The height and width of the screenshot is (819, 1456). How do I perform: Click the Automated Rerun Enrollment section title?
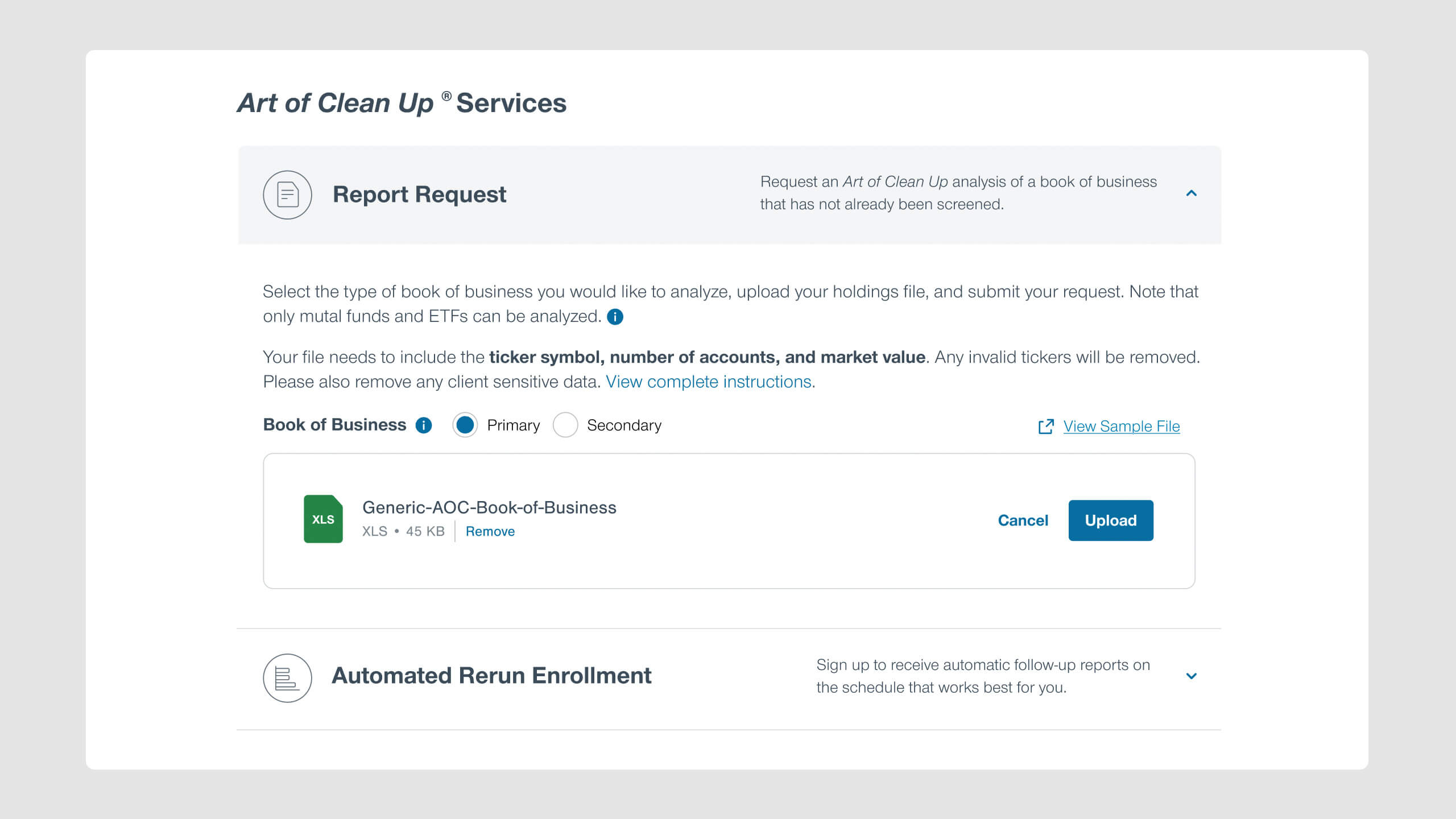(x=491, y=676)
